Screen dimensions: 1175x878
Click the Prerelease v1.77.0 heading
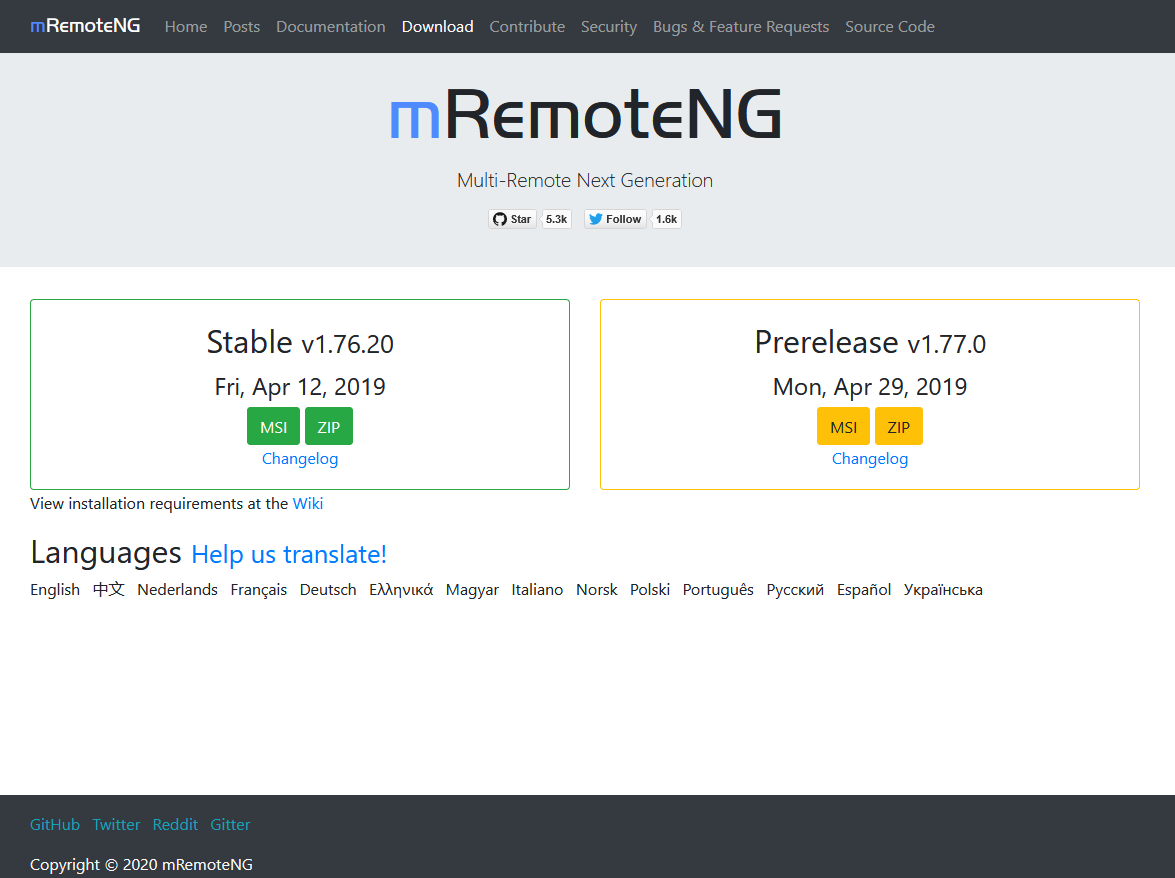870,342
